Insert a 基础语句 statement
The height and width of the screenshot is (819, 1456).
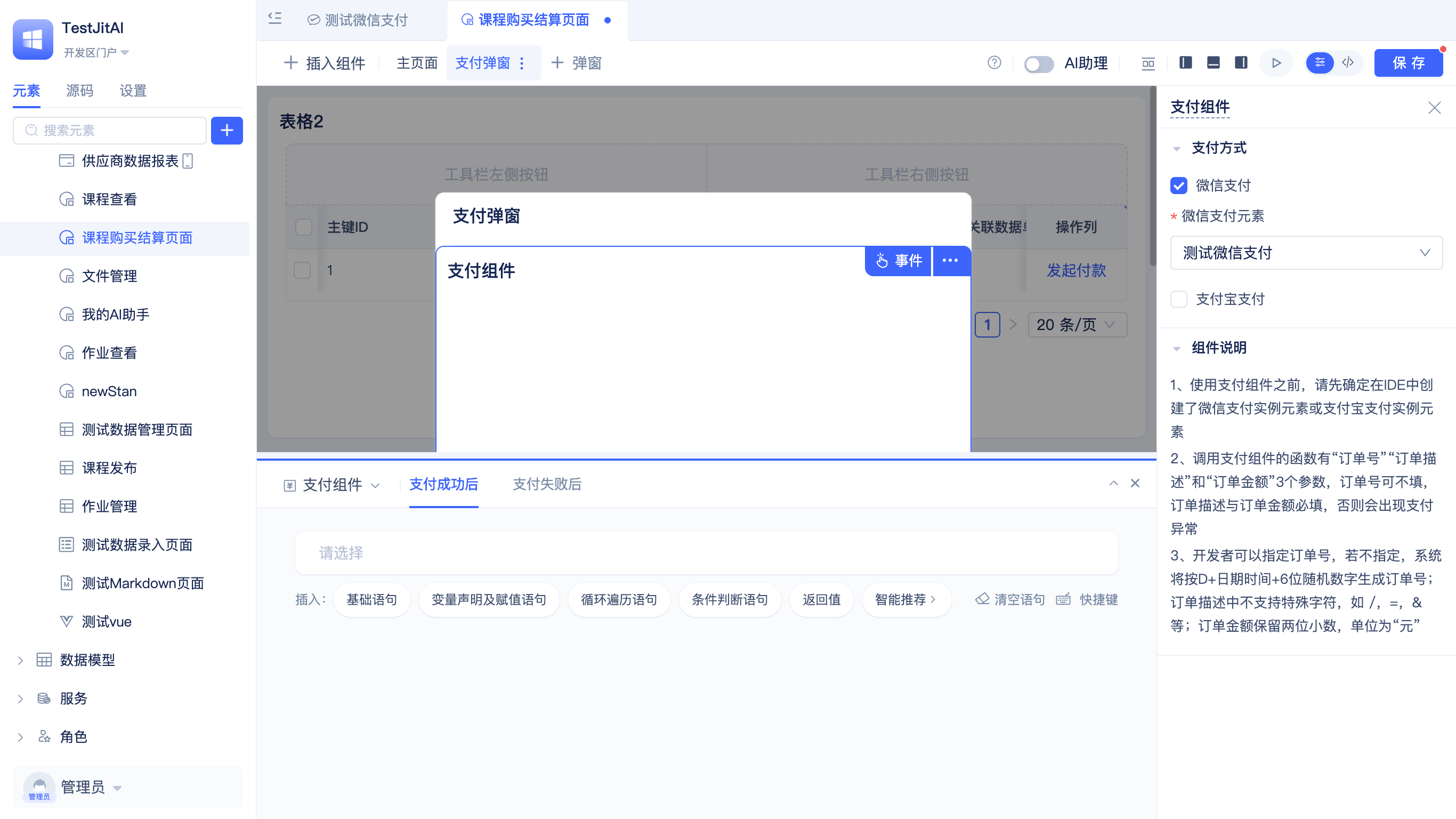coord(372,599)
